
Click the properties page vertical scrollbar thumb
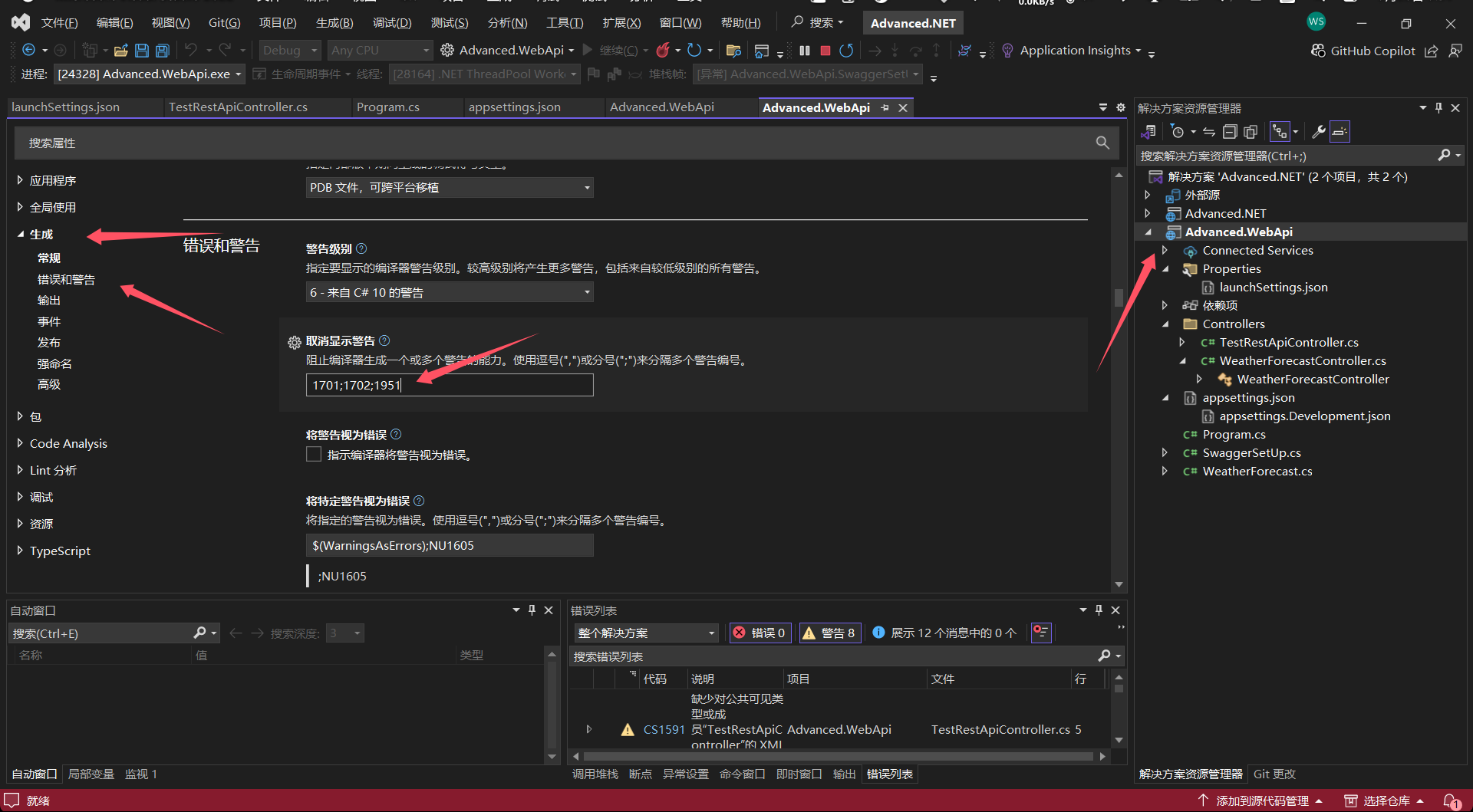click(1119, 298)
